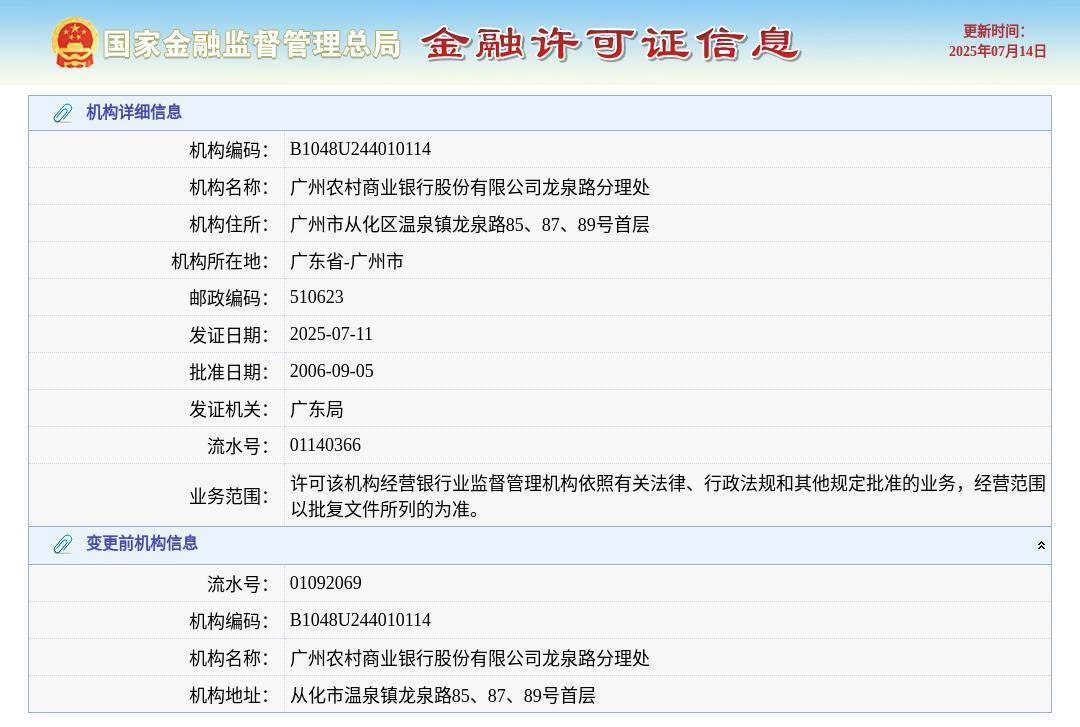Click postal code 510623
The image size is (1080, 727).
click(316, 297)
